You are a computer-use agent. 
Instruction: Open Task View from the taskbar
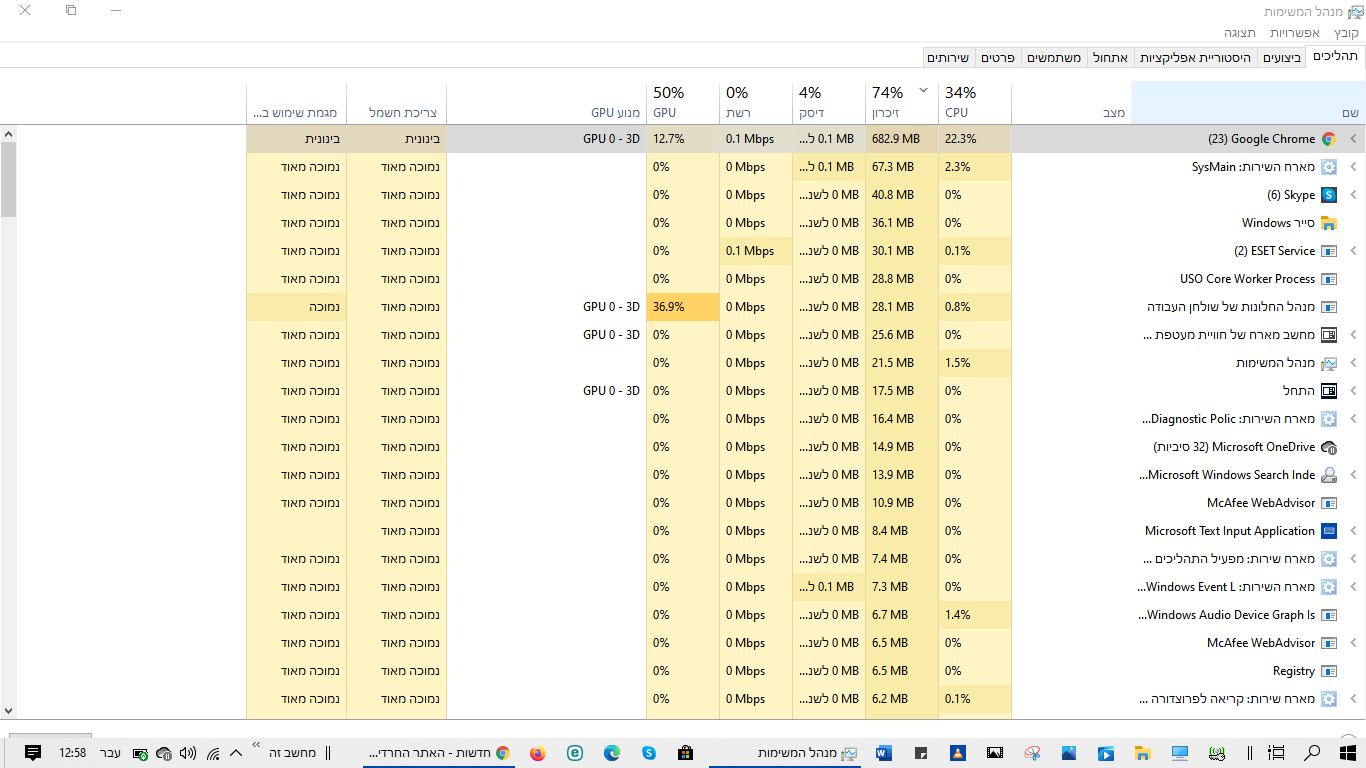[x=1276, y=753]
